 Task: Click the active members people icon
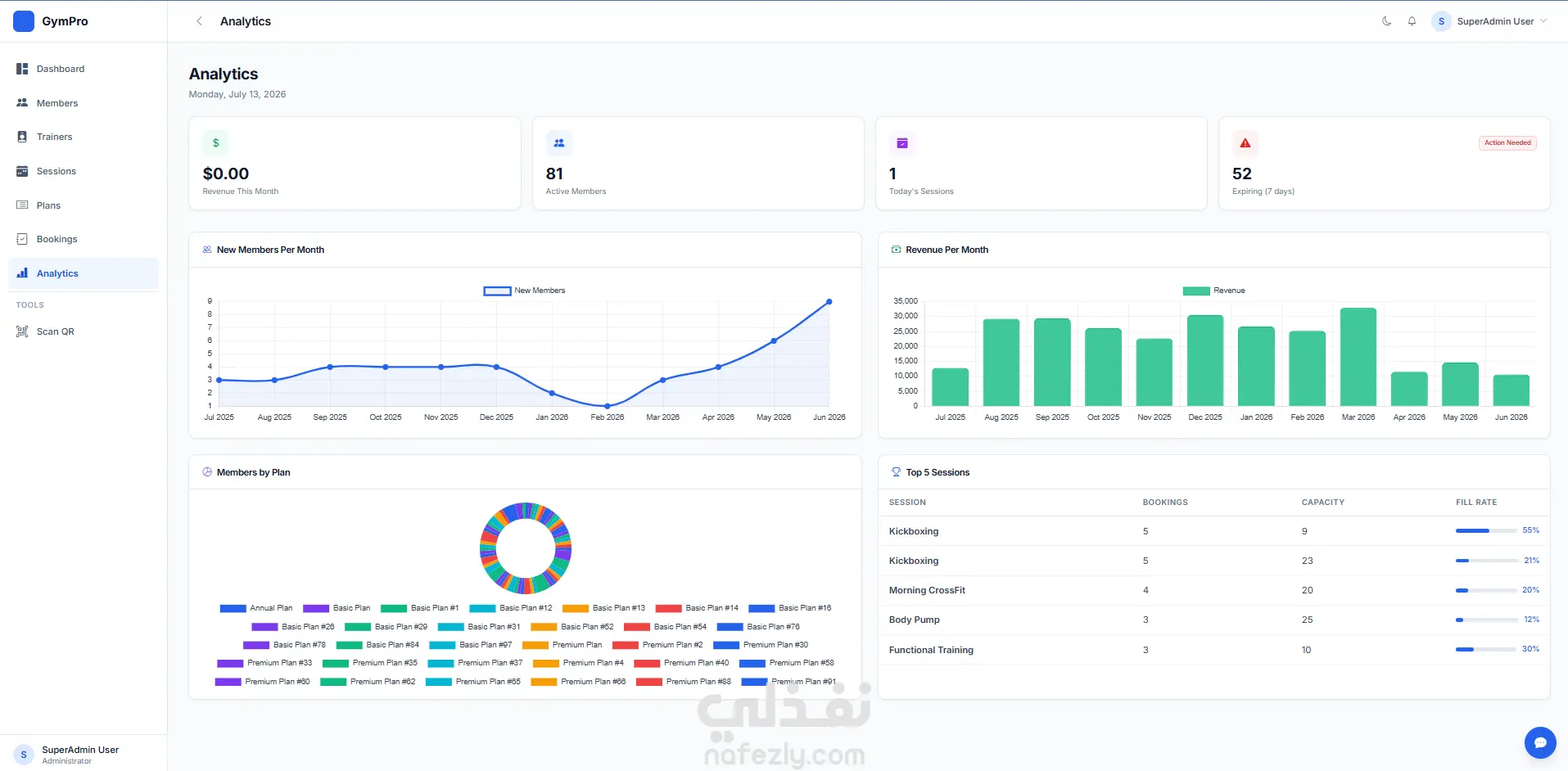click(x=559, y=143)
